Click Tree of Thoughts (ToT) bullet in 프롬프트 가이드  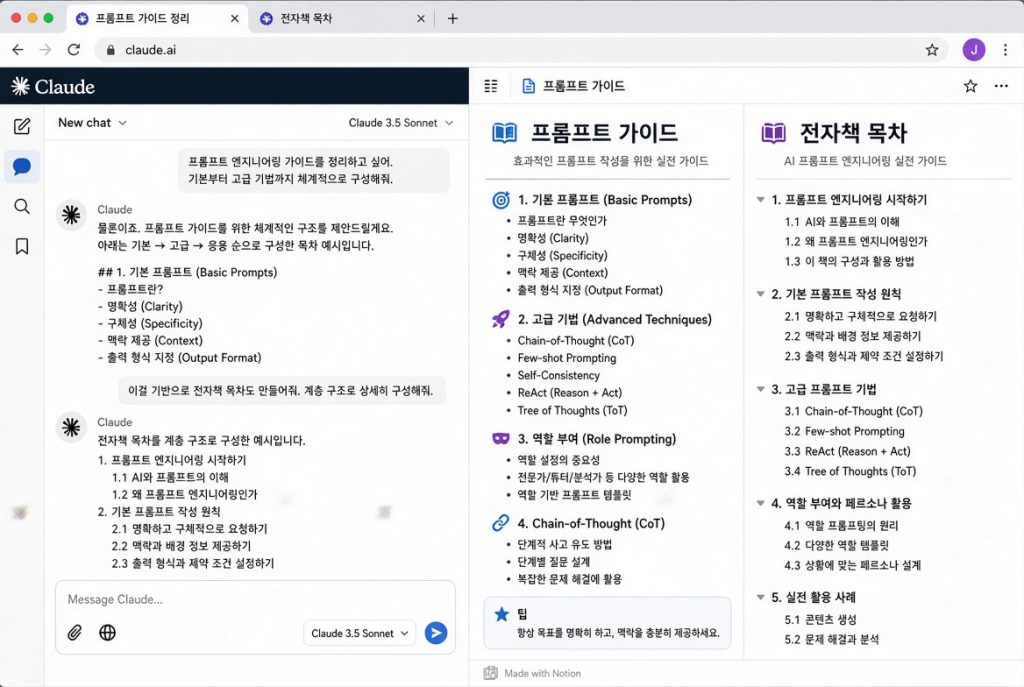[x=572, y=410]
